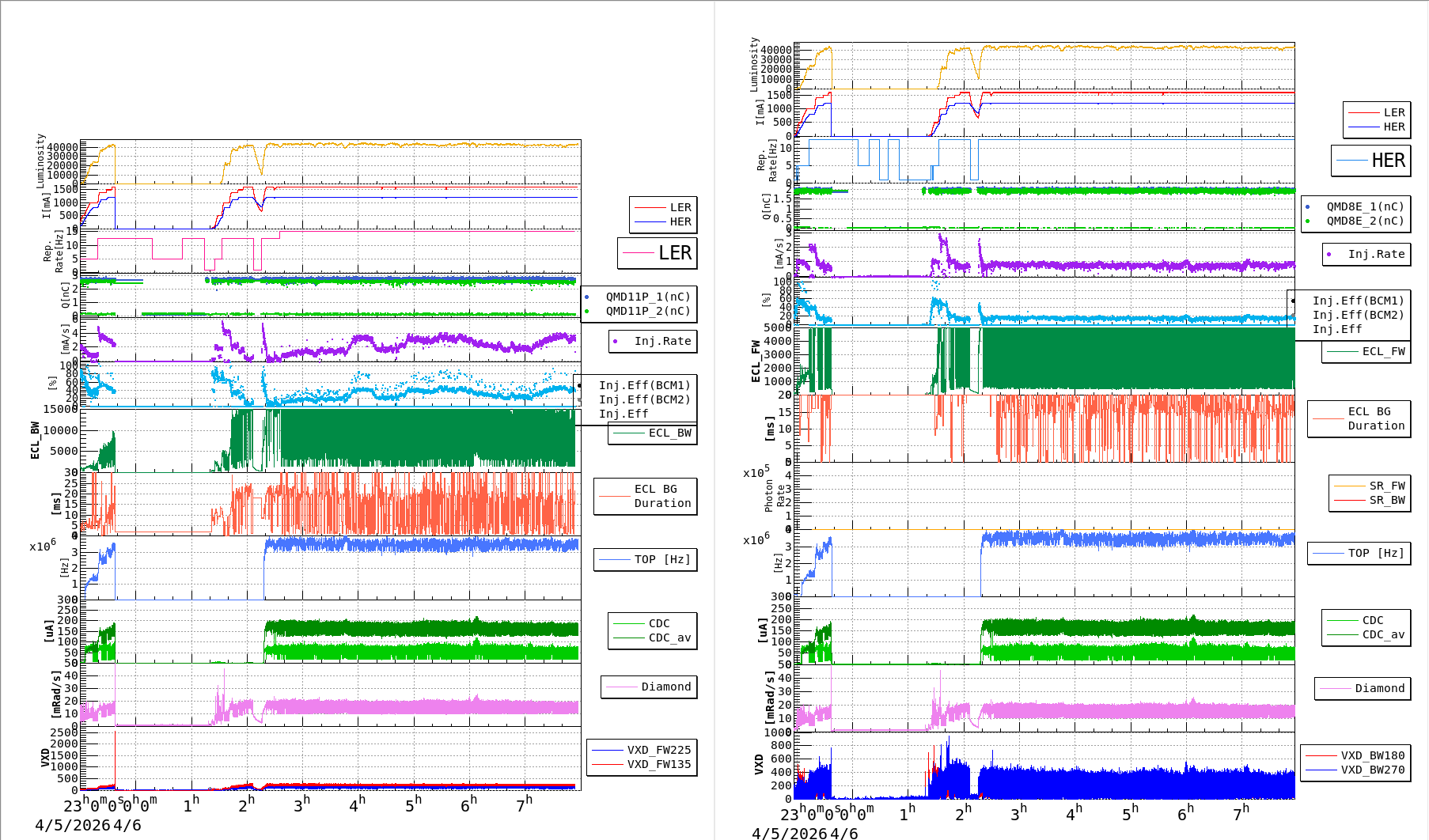Click the QMD8E_1(nC) legend entry

point(1365,206)
